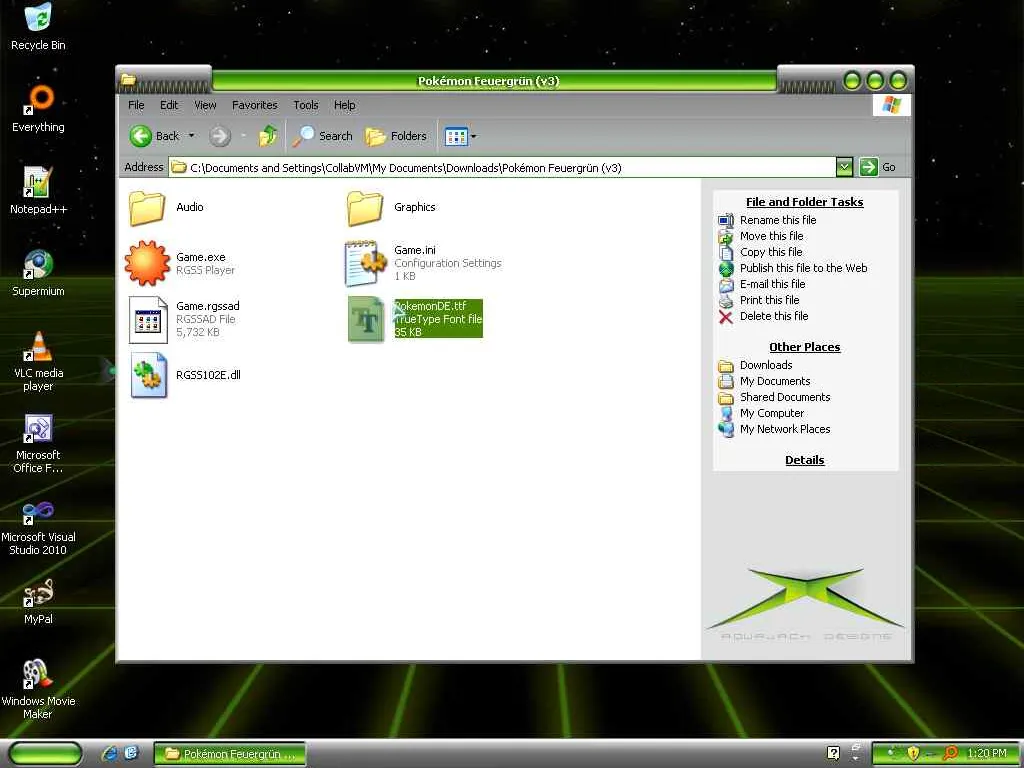Launch MyPal browser from desktop
This screenshot has height=768, width=1024.
(38, 601)
